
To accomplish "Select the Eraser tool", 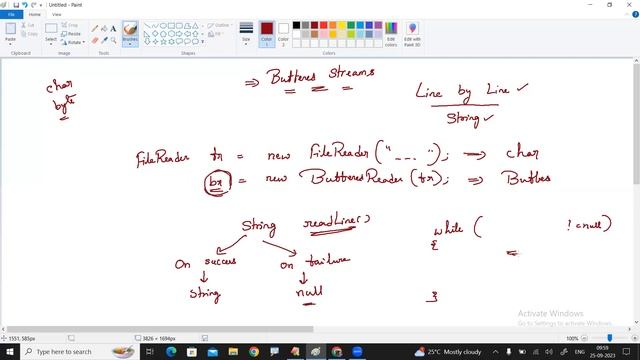I will coord(95,40).
